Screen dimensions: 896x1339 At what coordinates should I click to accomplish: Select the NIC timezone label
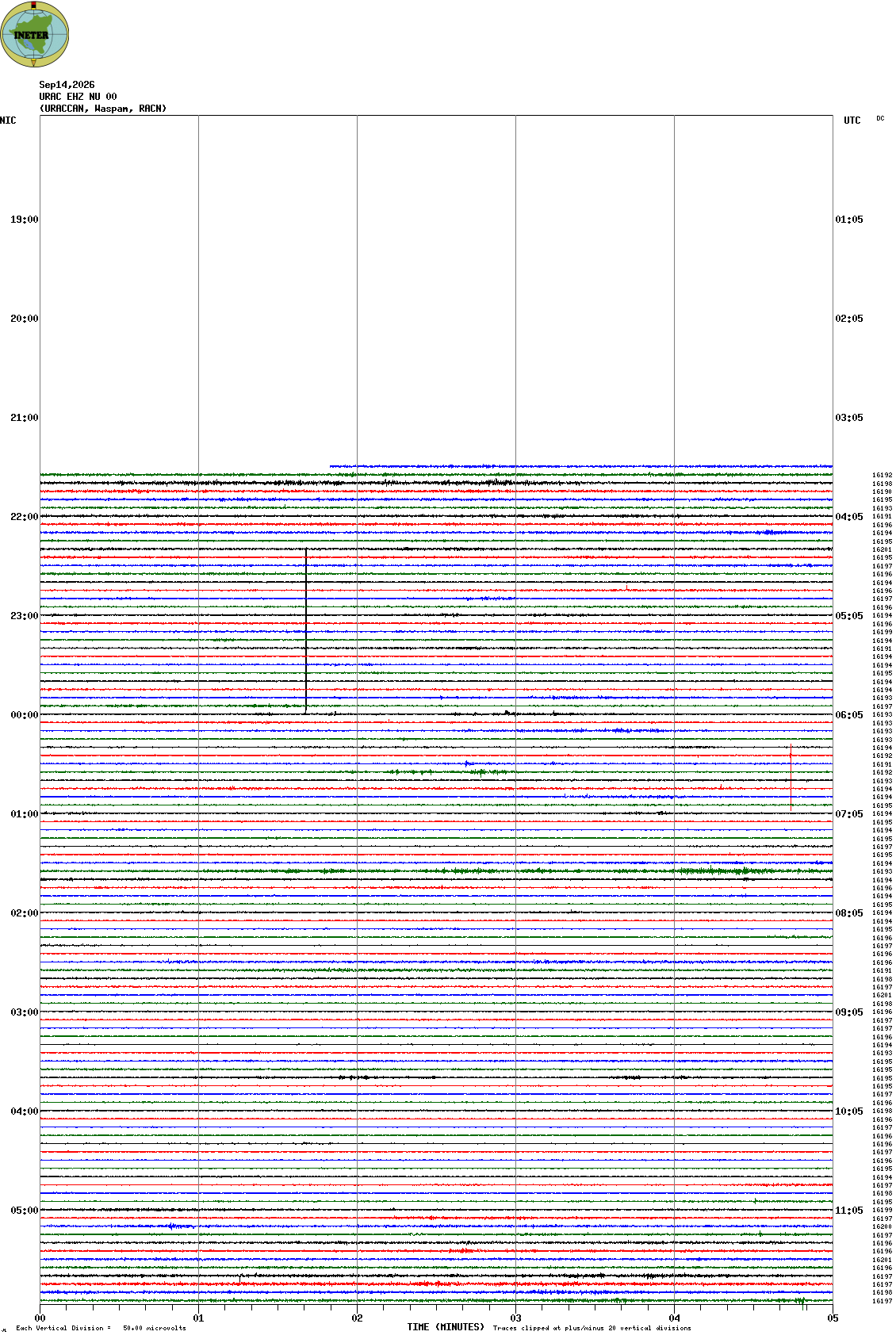click(8, 121)
